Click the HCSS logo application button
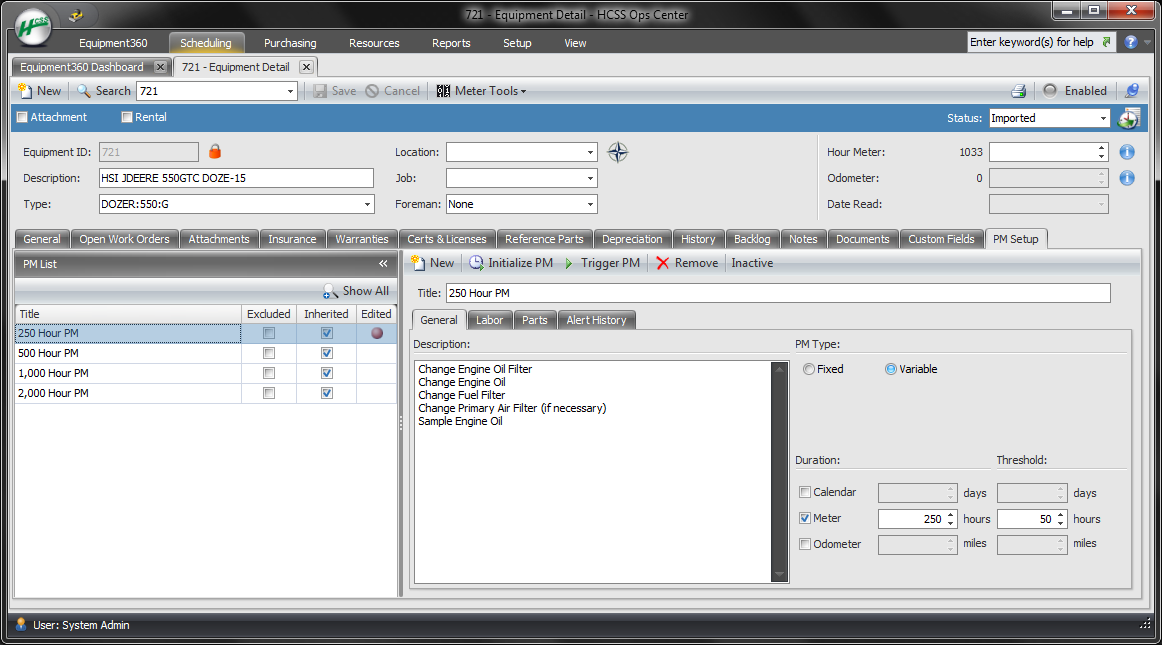Screen dimensions: 1162x645 click(33, 27)
